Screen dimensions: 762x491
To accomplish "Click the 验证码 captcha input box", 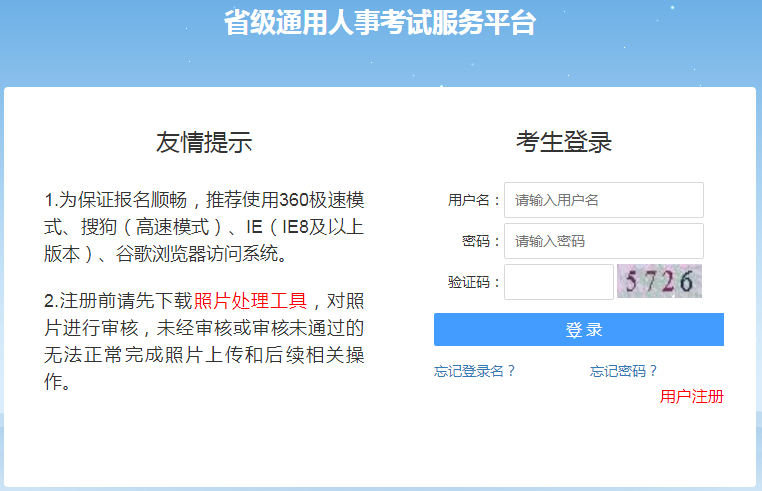I will (559, 282).
